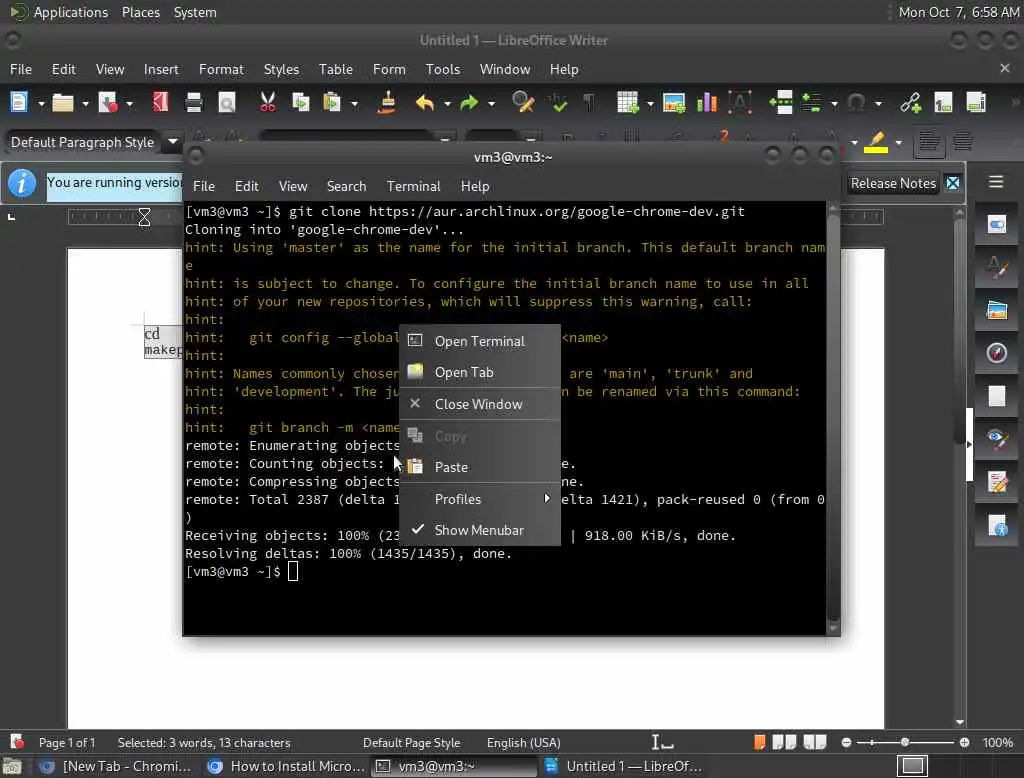The image size is (1024, 778).
Task: Expand the Undo history dropdown arrow
Action: tap(447, 104)
